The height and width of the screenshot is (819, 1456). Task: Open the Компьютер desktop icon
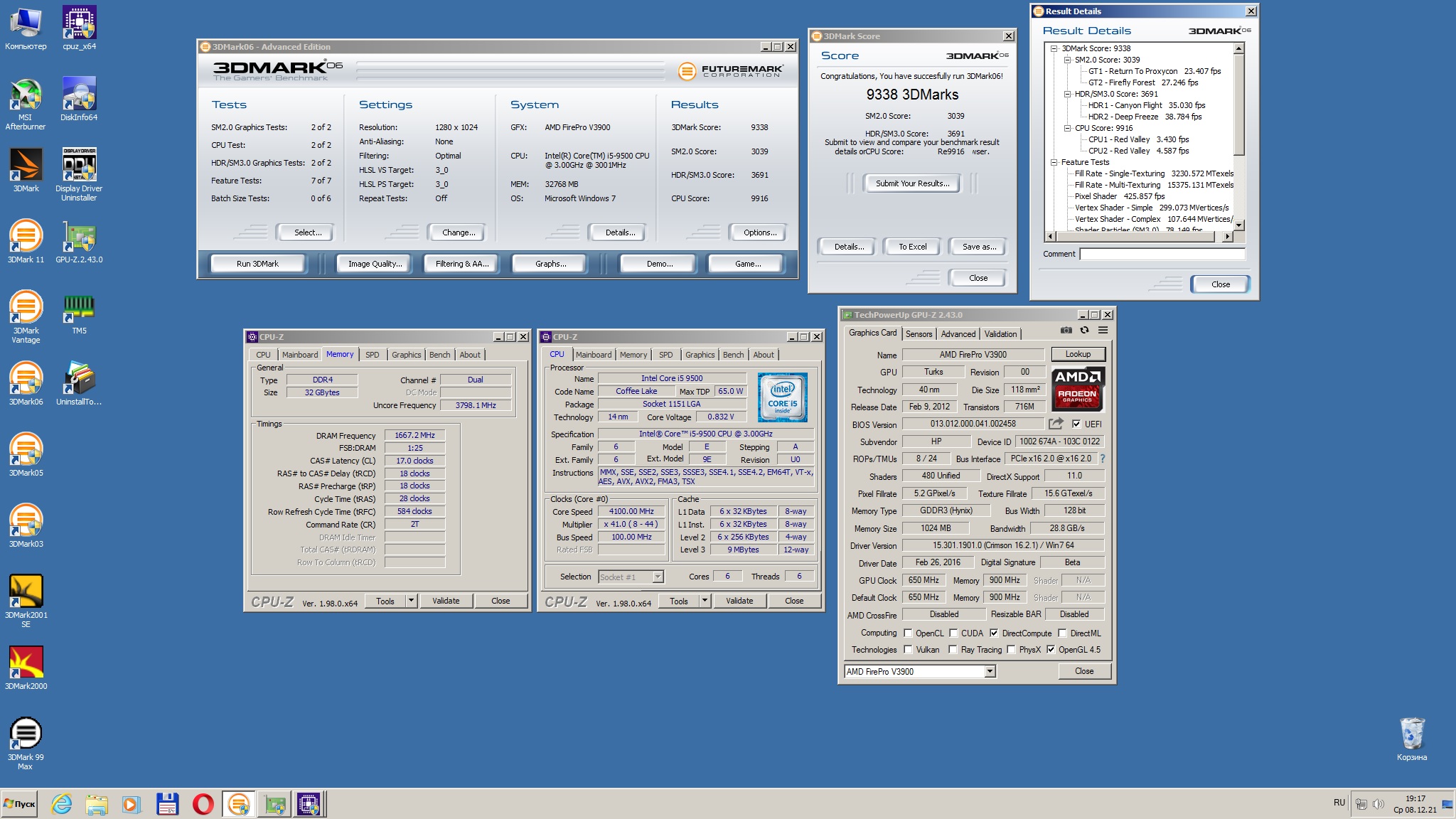point(26,28)
